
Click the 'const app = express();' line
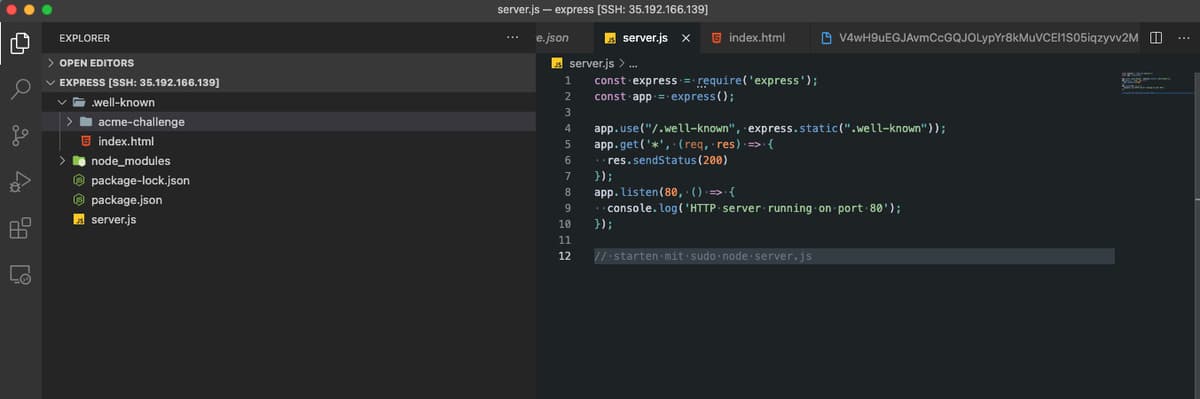(x=664, y=96)
